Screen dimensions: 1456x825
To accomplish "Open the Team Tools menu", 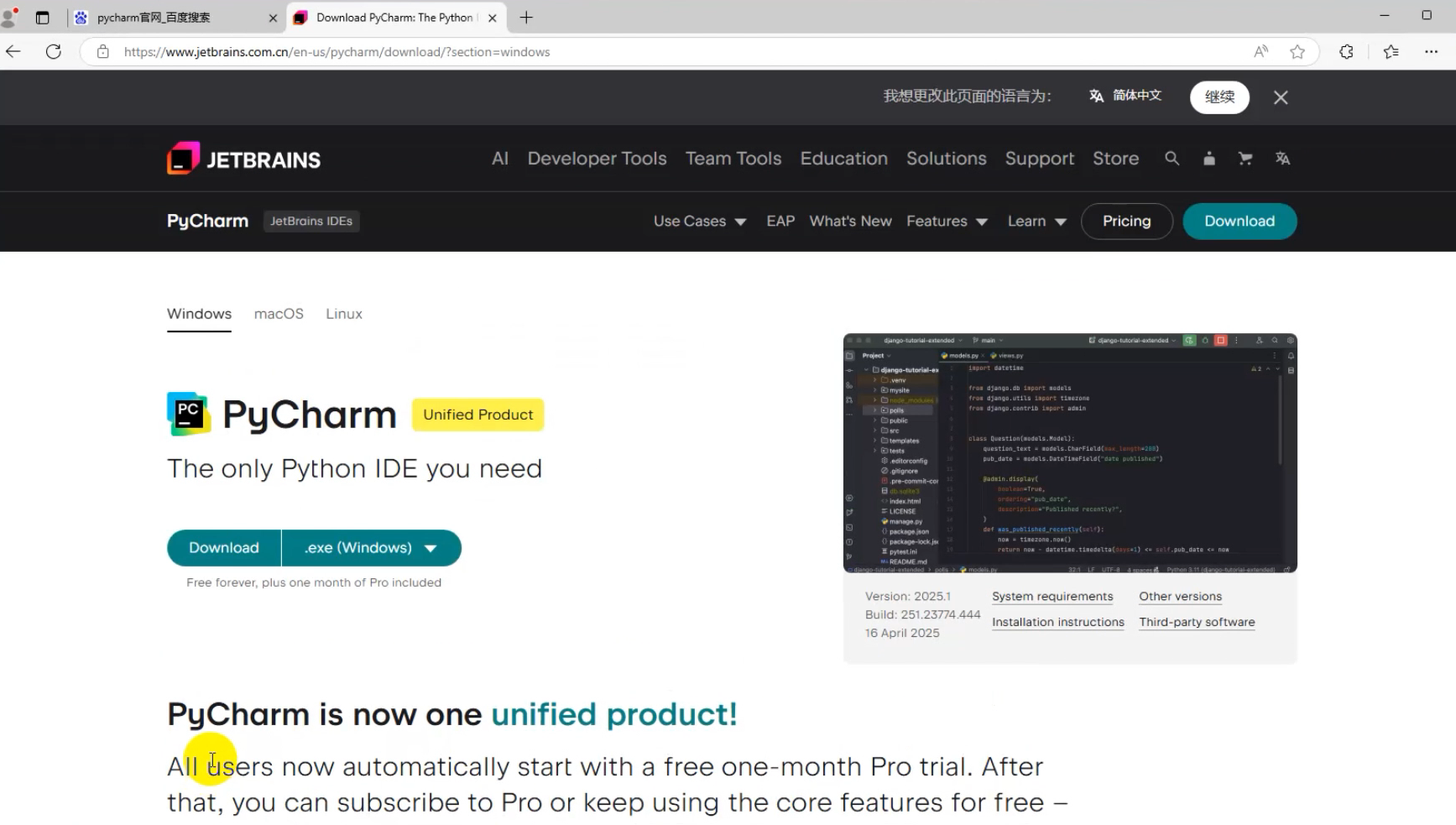I will (x=733, y=159).
